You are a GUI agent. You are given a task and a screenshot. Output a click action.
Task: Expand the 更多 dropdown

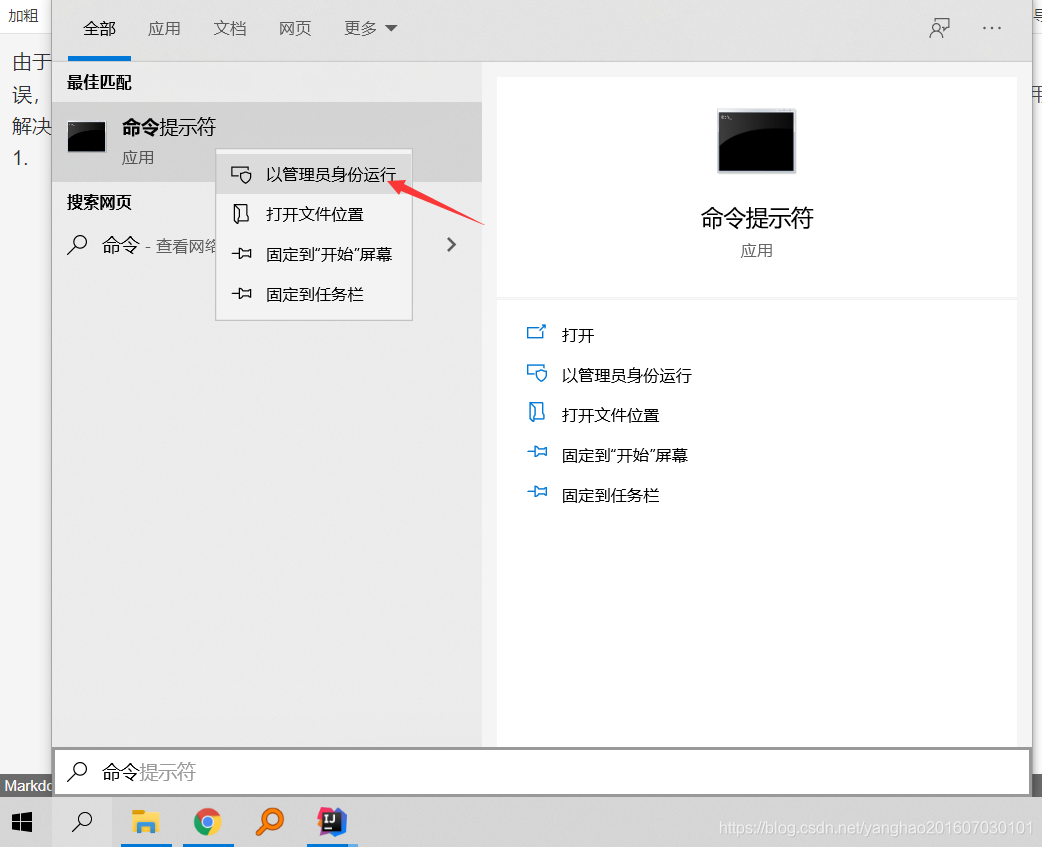[370, 29]
